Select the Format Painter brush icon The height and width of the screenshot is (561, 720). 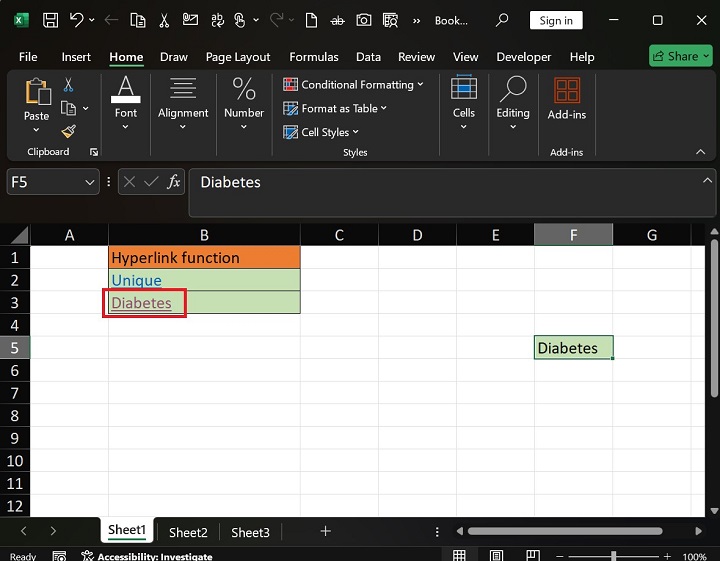click(68, 131)
